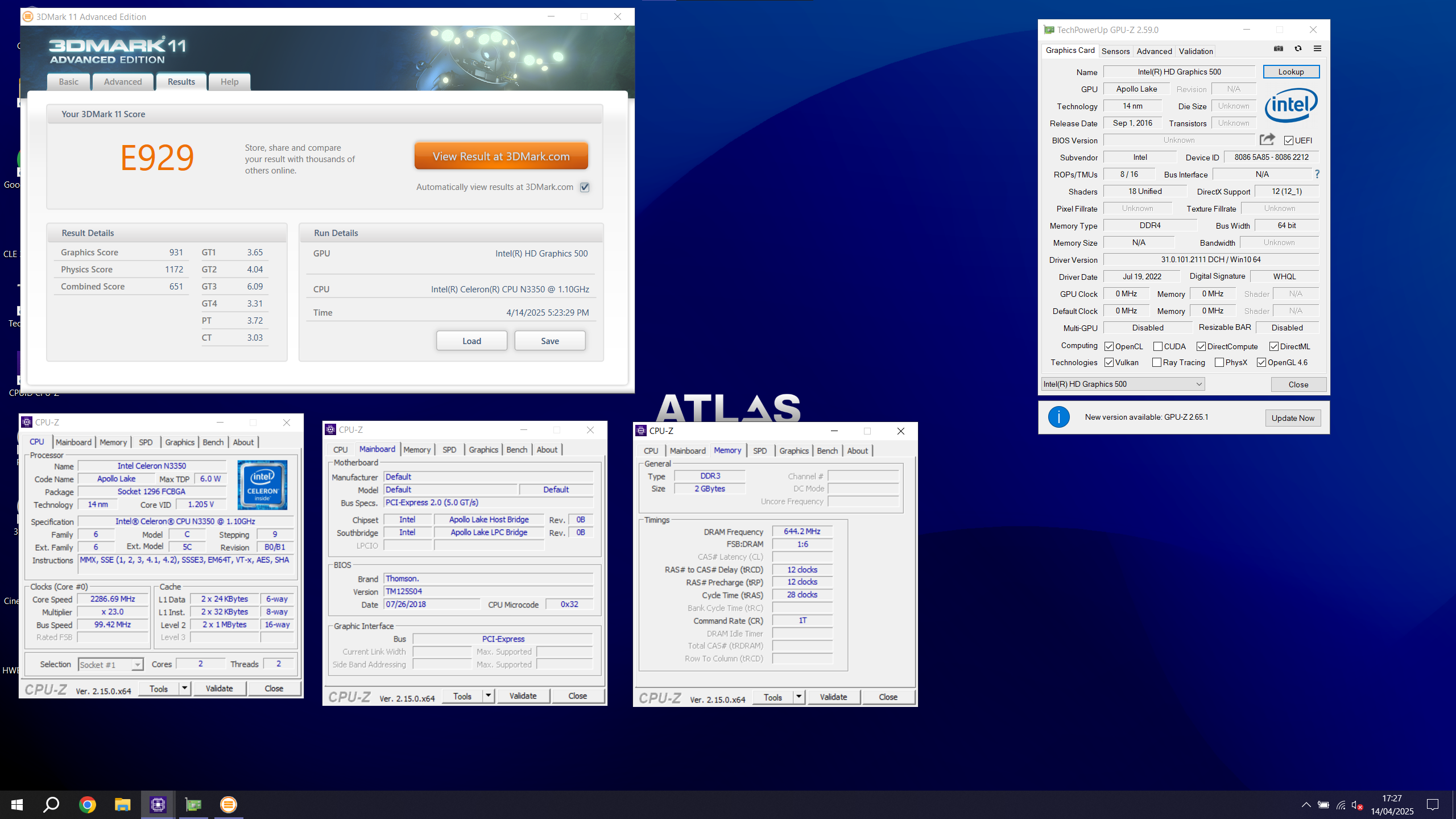Click the GPU Name field in GPU-Z
Screen dimensions: 1456x819
pos(1179,72)
